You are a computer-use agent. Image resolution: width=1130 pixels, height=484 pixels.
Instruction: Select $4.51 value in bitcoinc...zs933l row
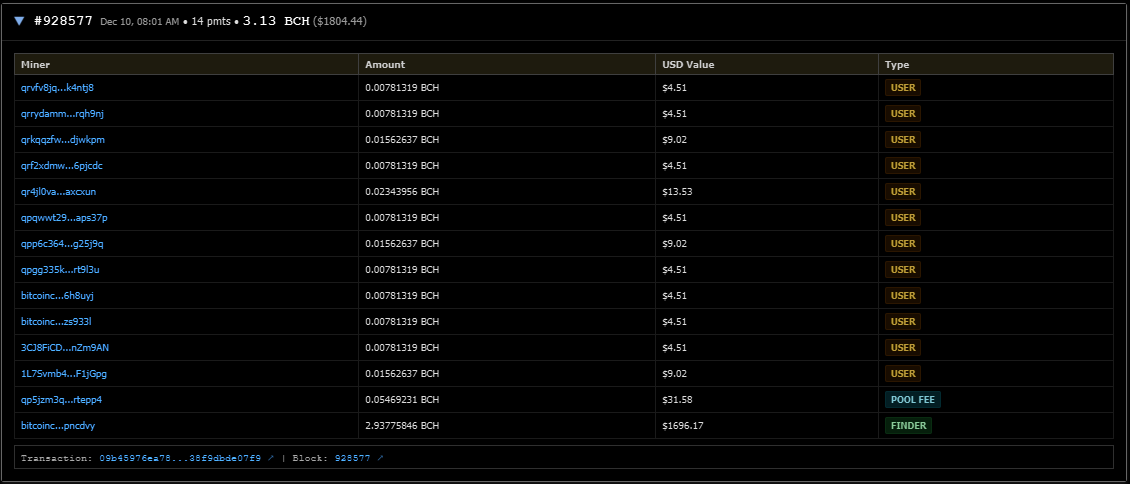[x=675, y=321]
